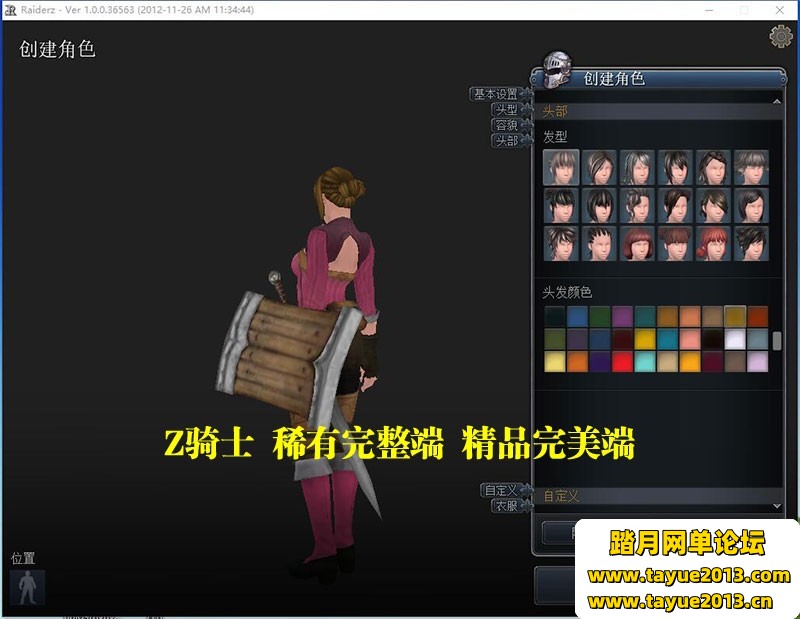
Task: Click the small scrollbar thumb beside swatches
Action: (777, 340)
